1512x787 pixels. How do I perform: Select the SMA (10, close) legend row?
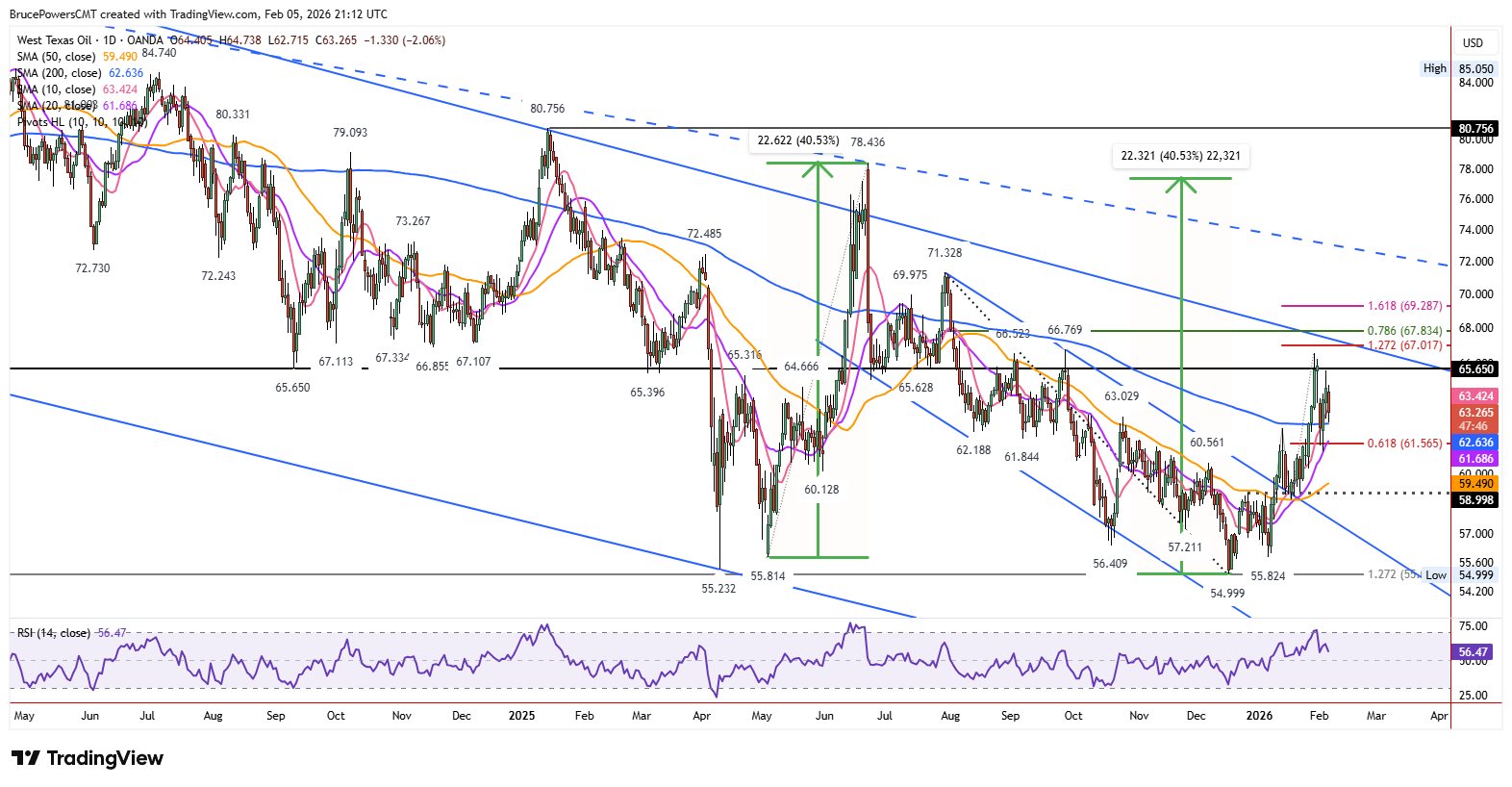coord(77,89)
